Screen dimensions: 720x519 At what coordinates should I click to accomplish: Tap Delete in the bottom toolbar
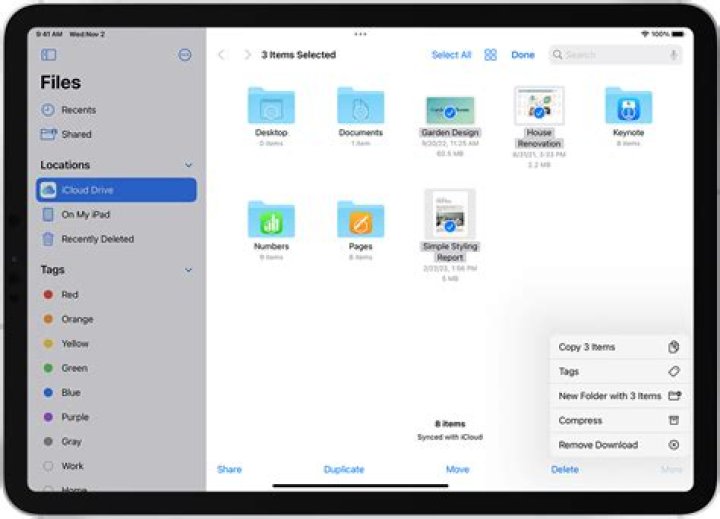pyautogui.click(x=565, y=469)
